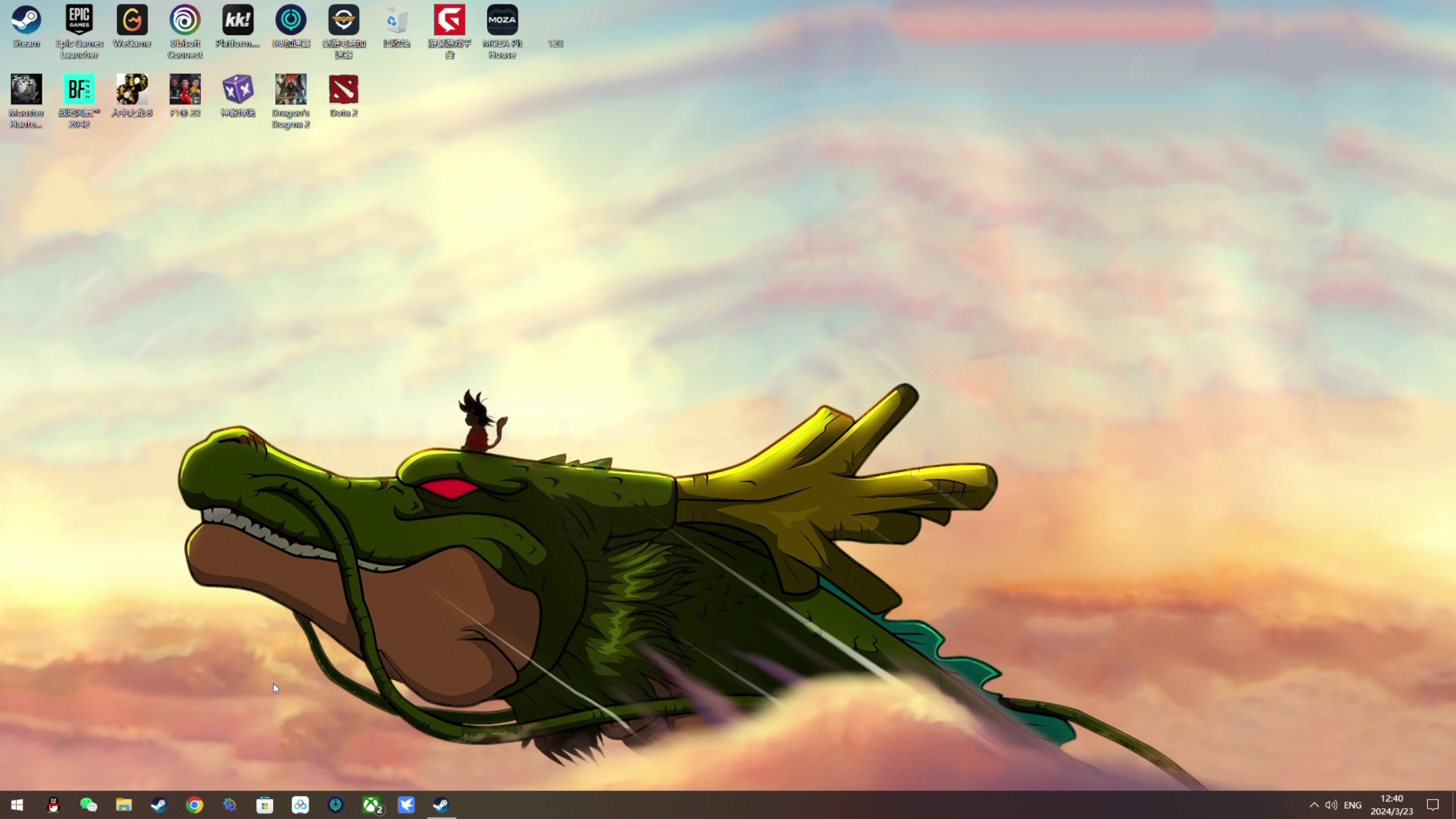Open Google Chrome from the taskbar

pos(195,805)
